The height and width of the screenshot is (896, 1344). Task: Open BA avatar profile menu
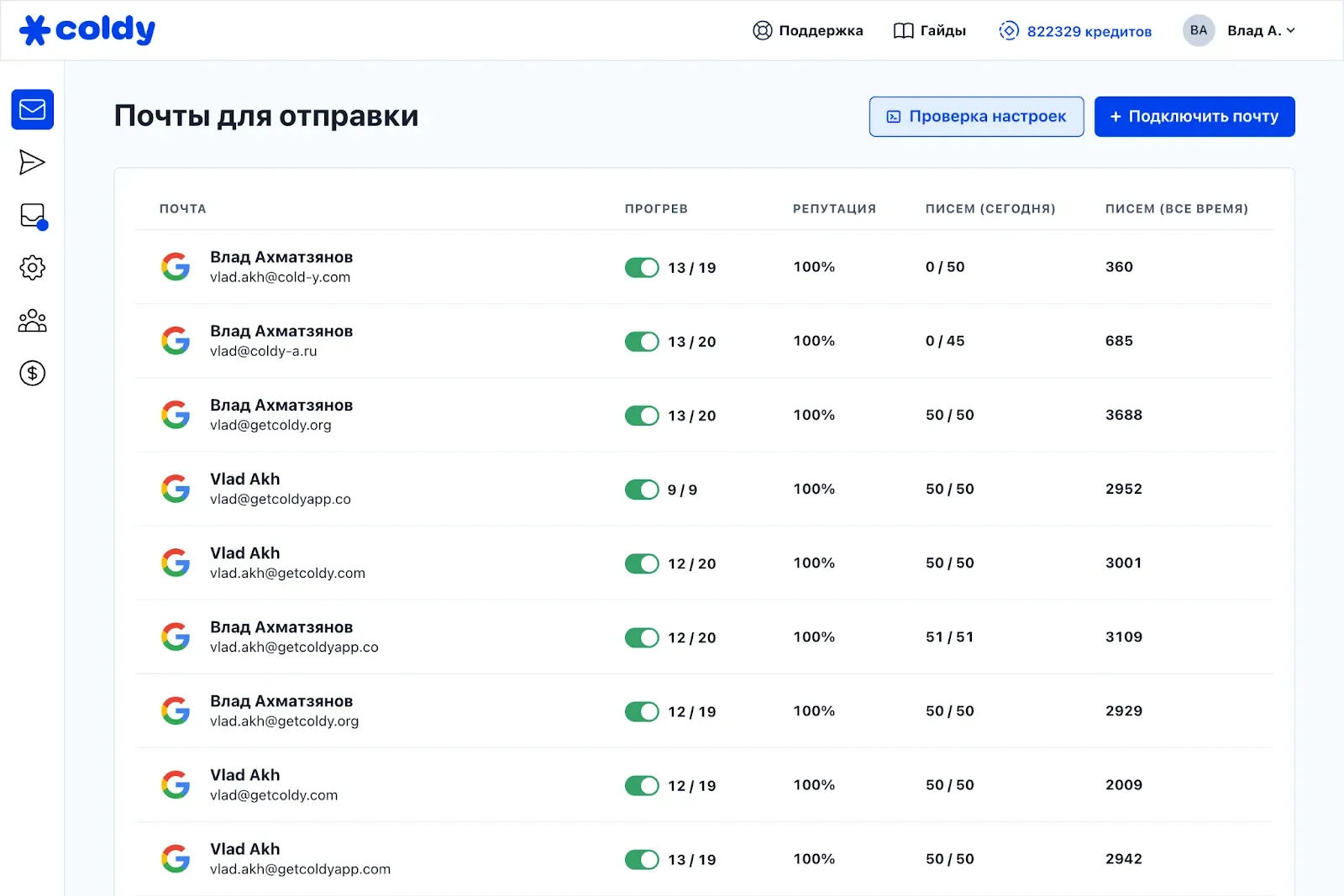[1199, 30]
